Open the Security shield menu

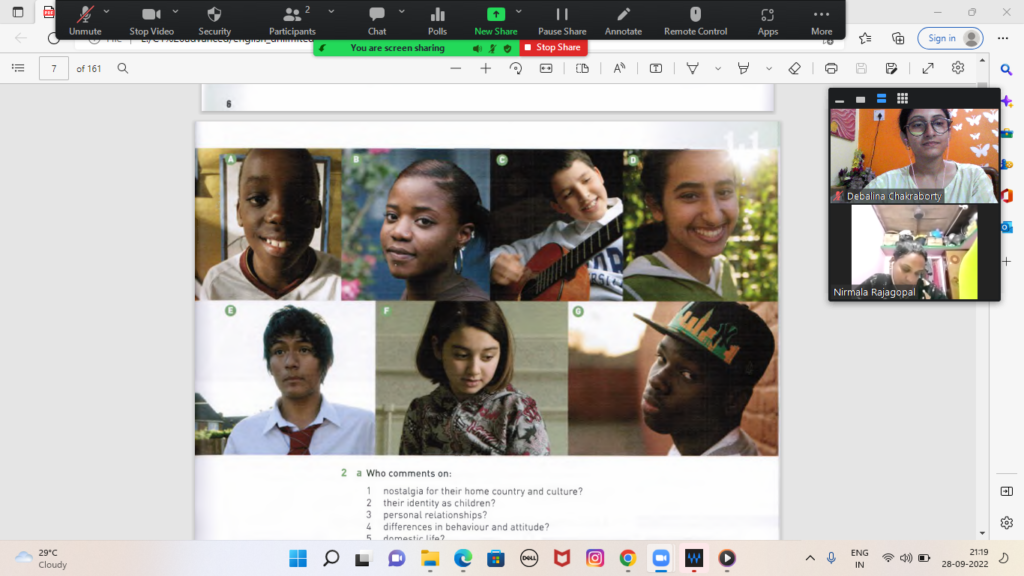pyautogui.click(x=214, y=19)
